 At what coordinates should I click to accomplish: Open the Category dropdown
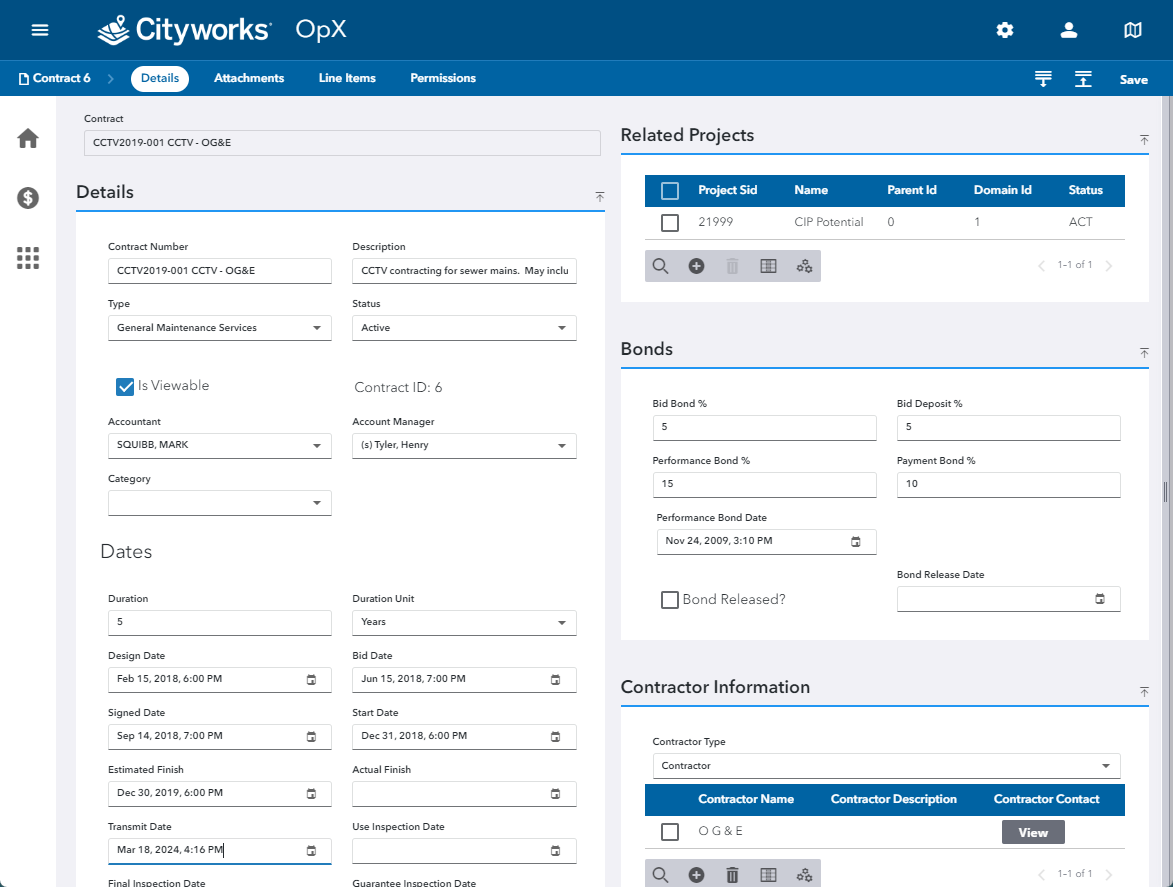[219, 503]
